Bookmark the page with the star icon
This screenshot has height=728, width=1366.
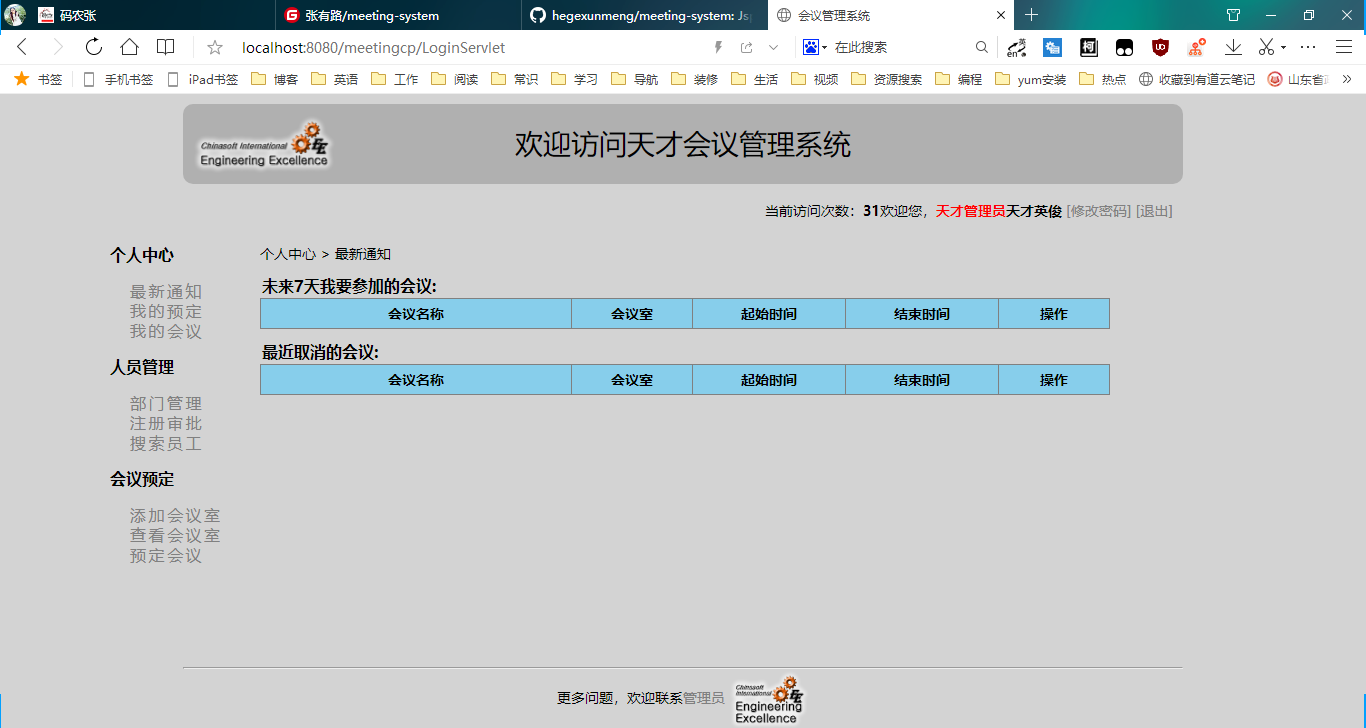214,46
